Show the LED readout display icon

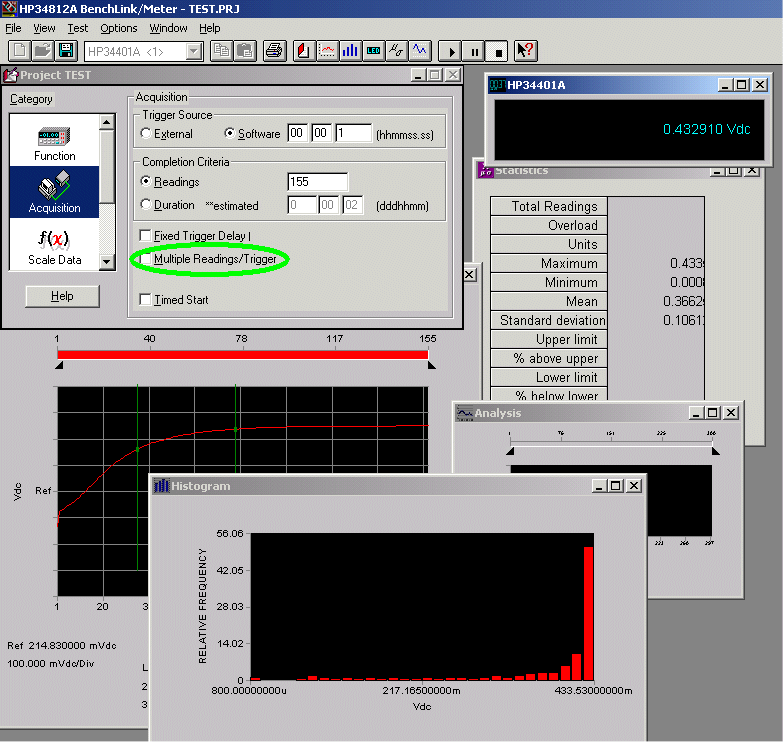pos(373,50)
